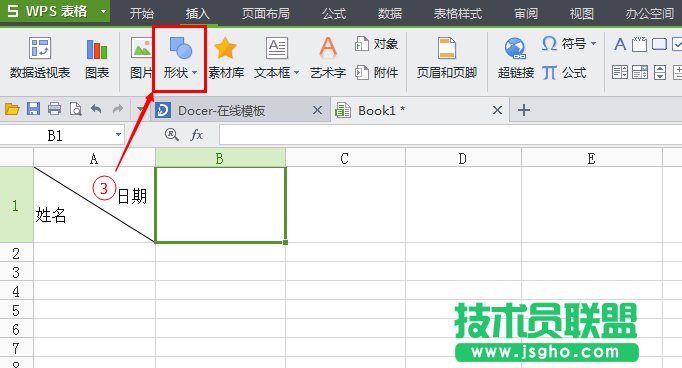This screenshot has height=368, width=682.
Task: Select column A header
Action: click(94, 158)
